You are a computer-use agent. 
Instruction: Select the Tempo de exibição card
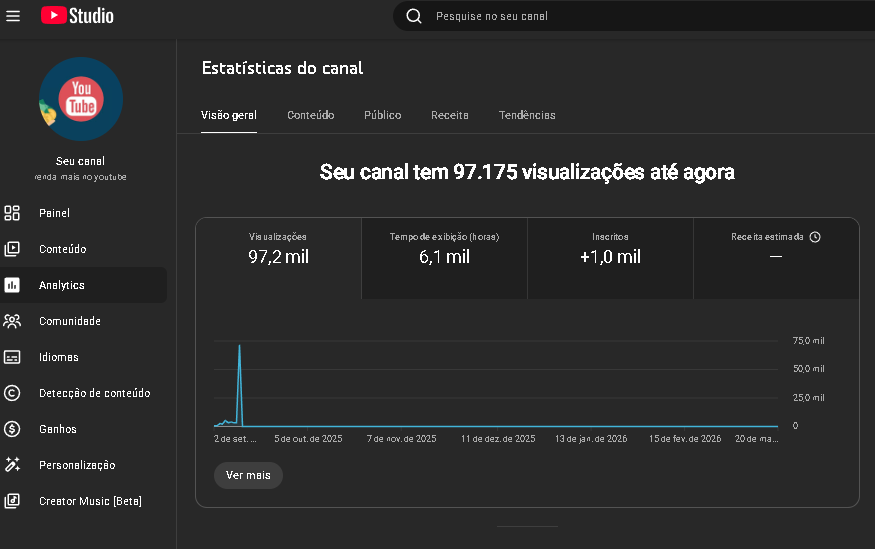[x=444, y=258]
